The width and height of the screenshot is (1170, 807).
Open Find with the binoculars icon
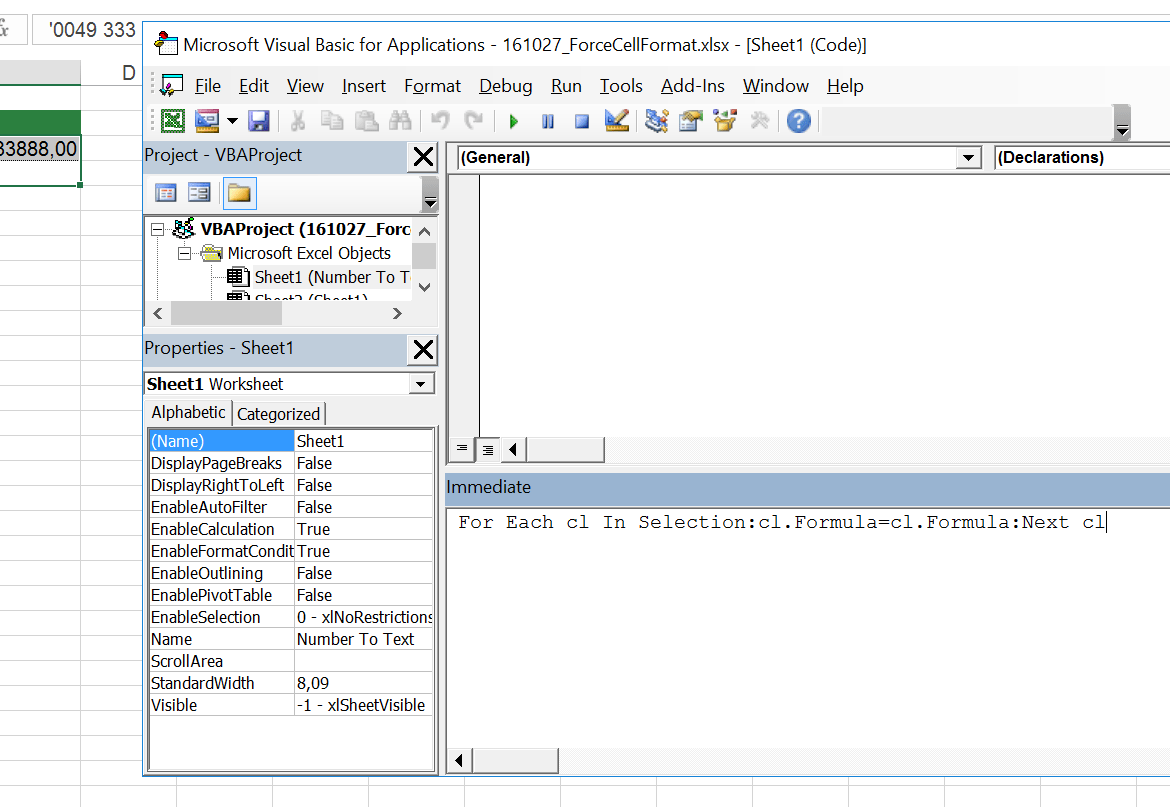tap(400, 121)
